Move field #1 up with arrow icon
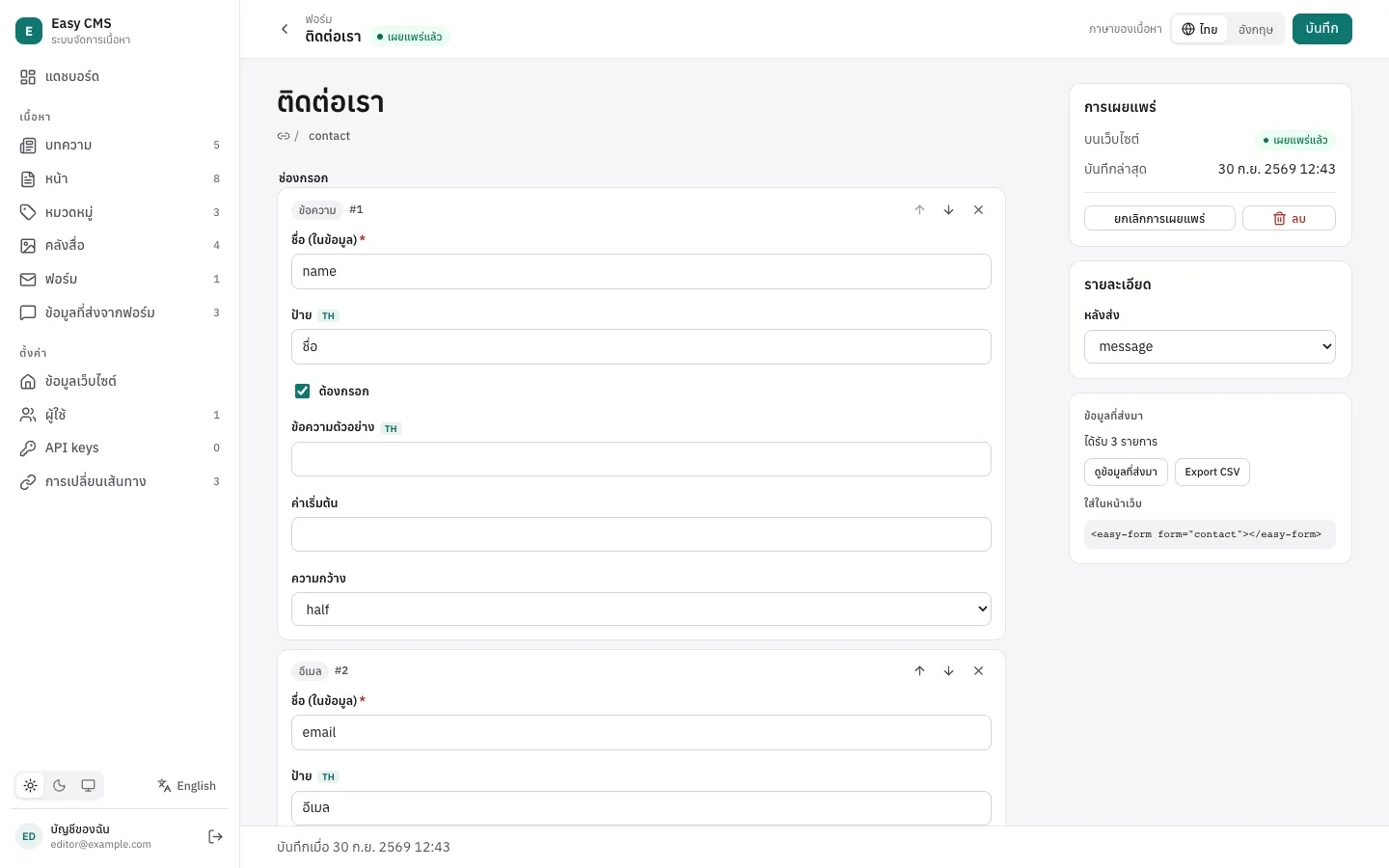 919,210
